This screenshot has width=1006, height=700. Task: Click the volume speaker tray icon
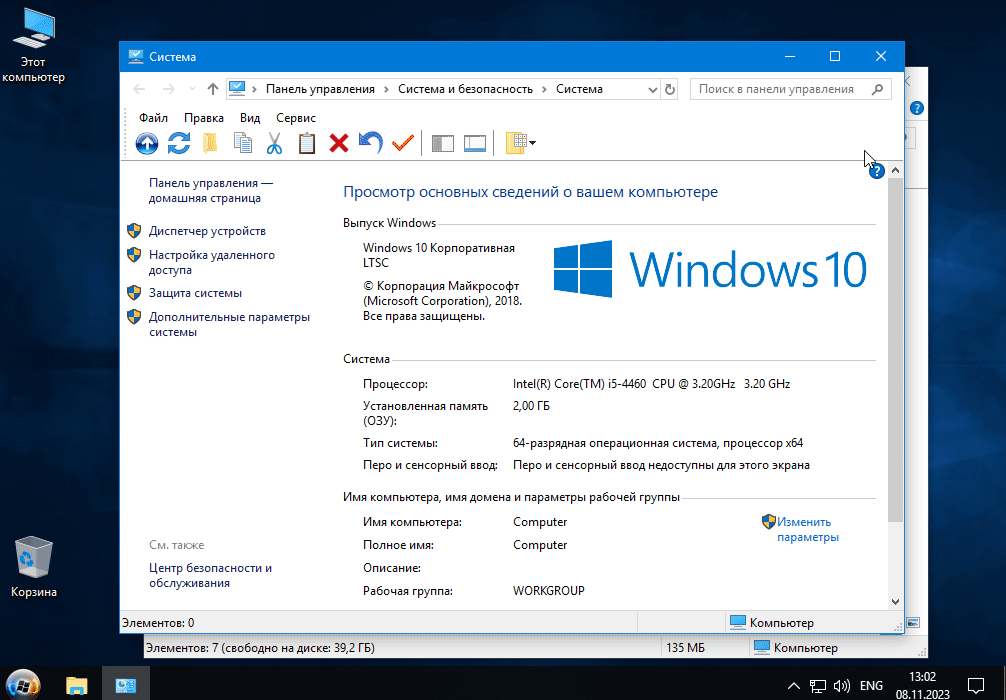(x=841, y=685)
